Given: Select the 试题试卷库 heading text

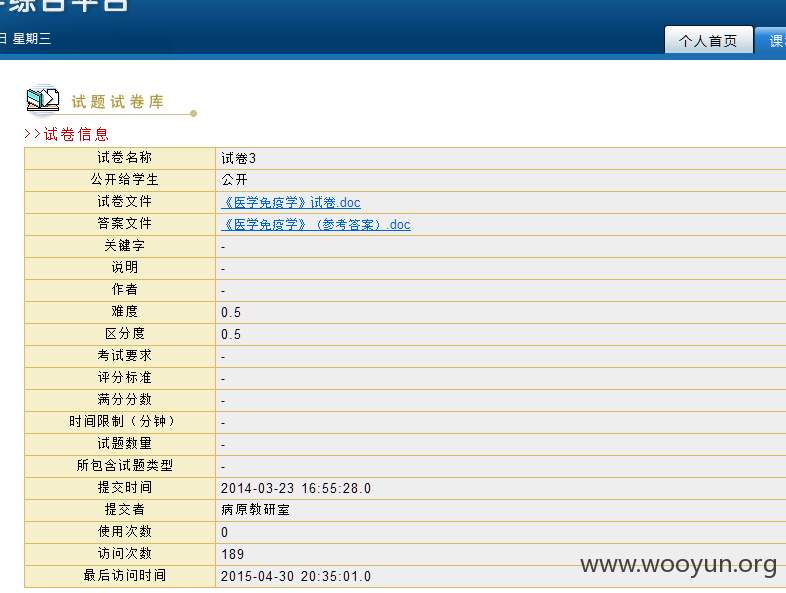Looking at the screenshot, I should point(117,102).
